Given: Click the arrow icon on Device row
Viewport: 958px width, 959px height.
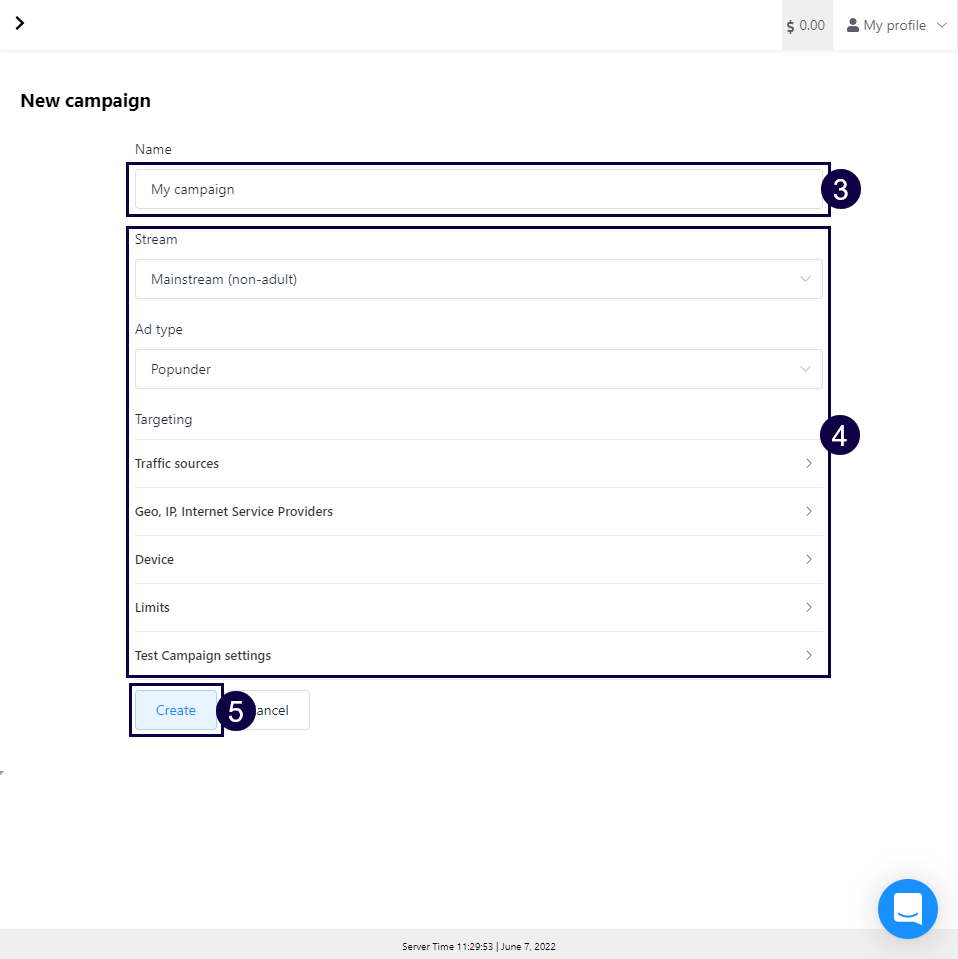Looking at the screenshot, I should [x=808, y=559].
